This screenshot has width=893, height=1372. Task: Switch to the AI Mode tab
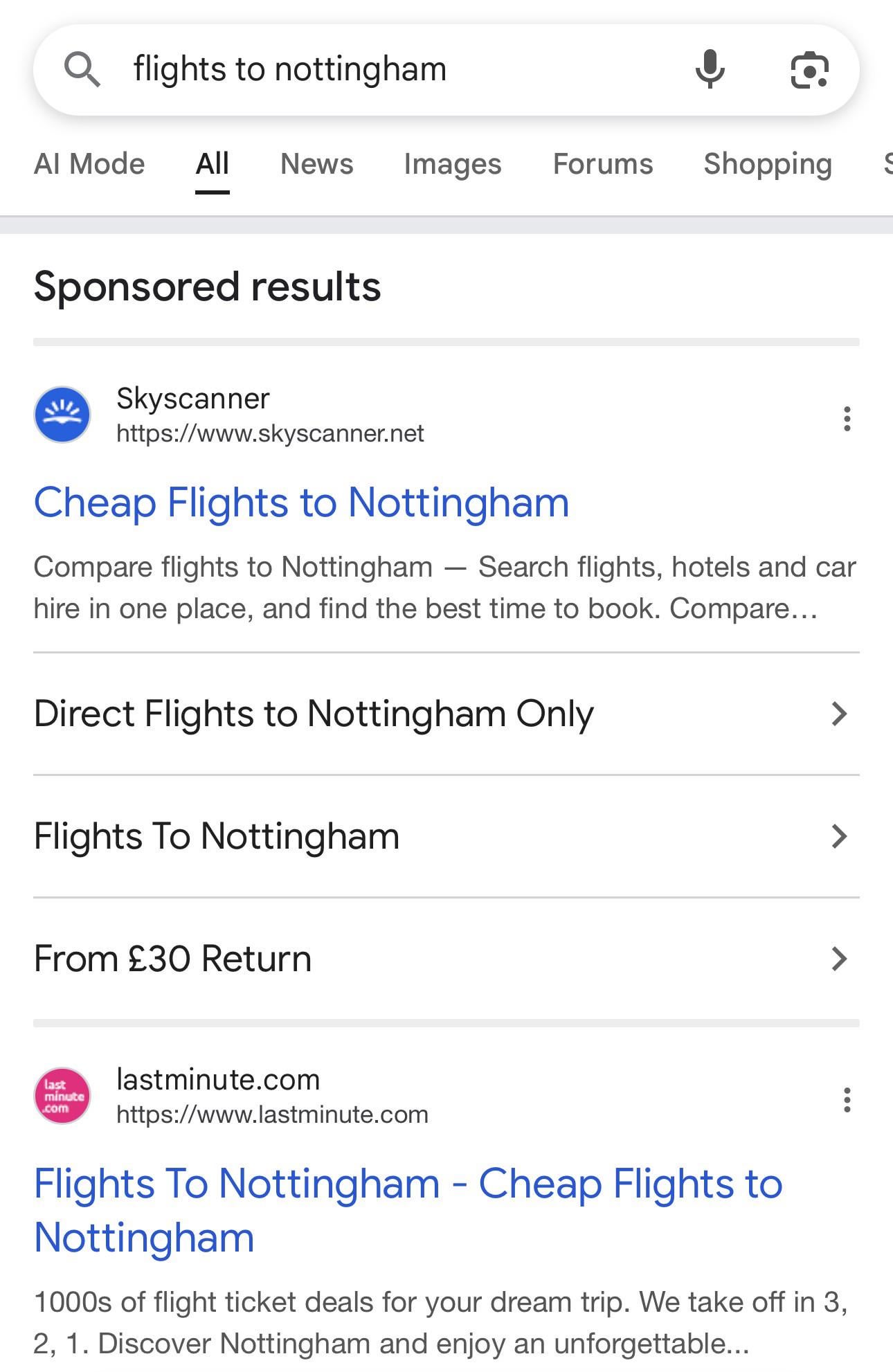click(89, 164)
